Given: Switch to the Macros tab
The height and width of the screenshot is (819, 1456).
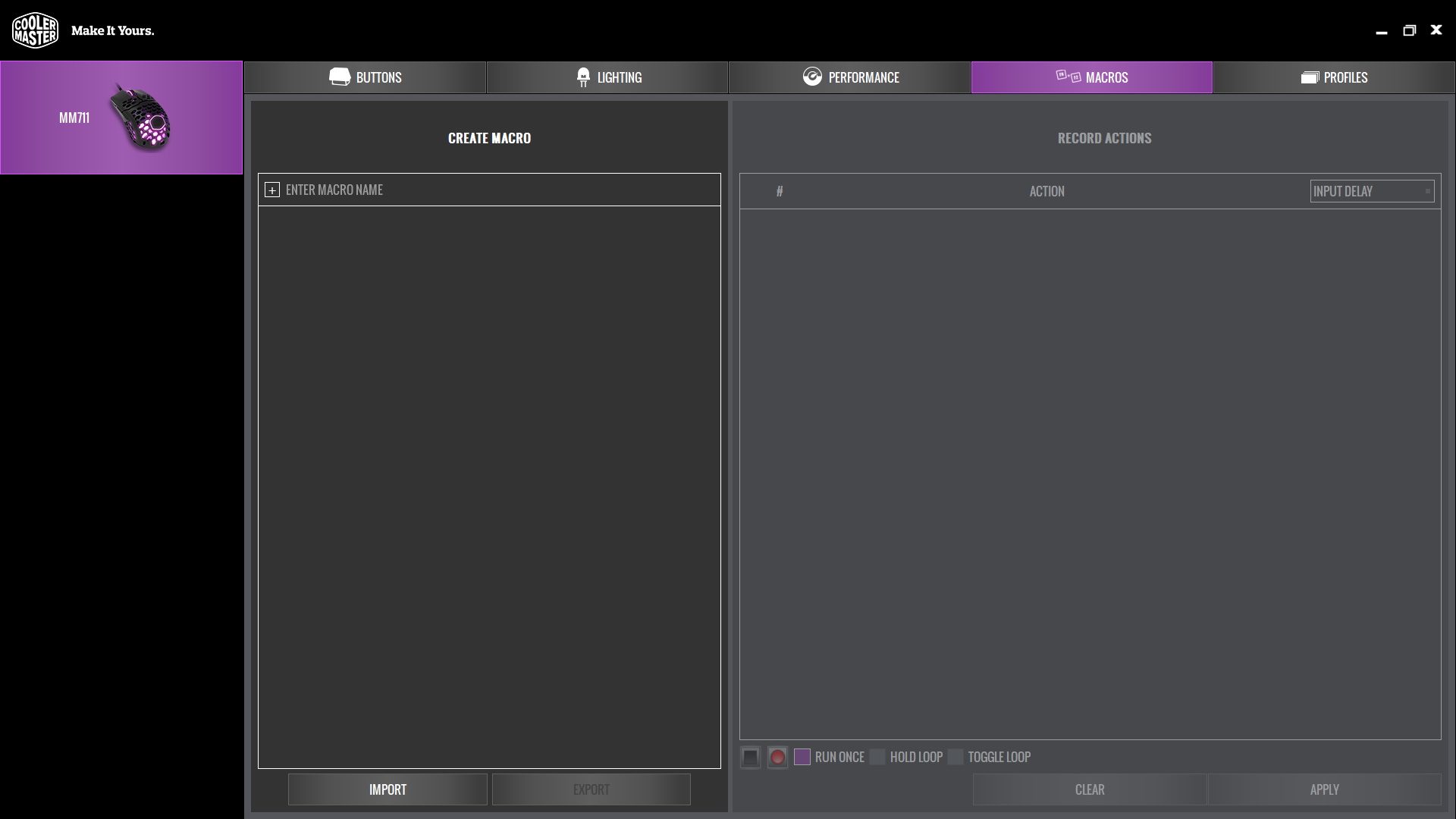Looking at the screenshot, I should (1091, 77).
